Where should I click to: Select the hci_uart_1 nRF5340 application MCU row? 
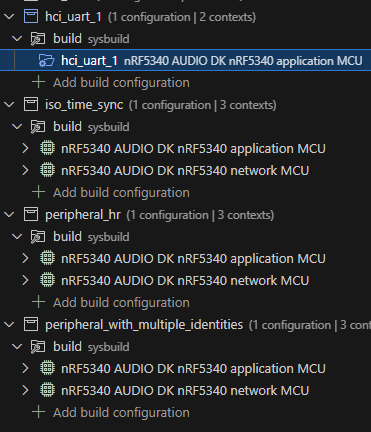click(185, 61)
